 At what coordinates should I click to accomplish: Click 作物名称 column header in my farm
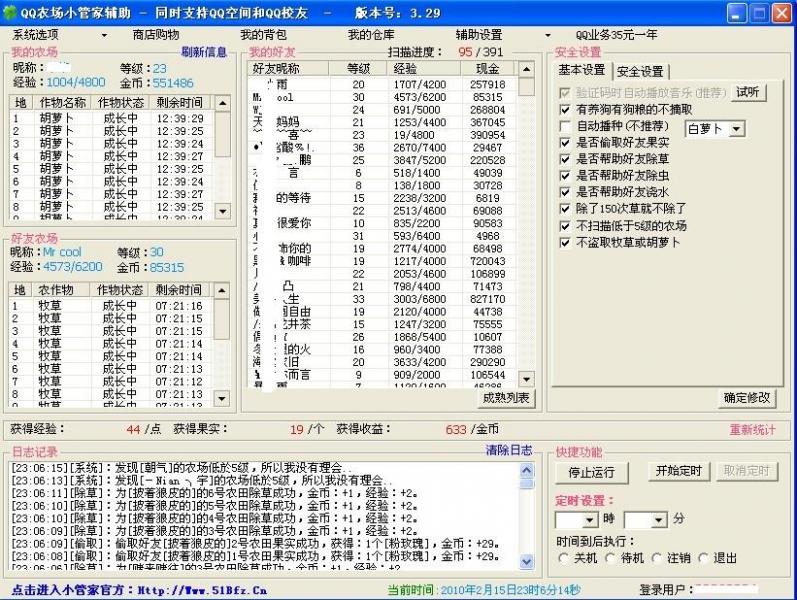click(x=63, y=103)
